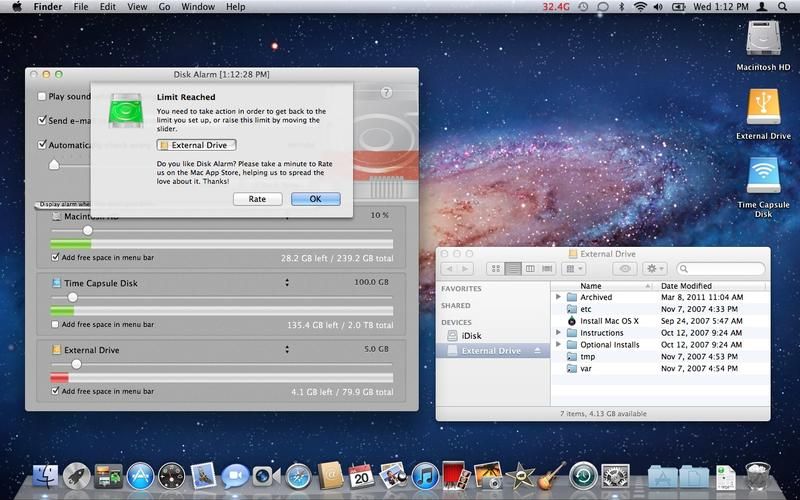Open Mission Control in the Dock
This screenshot has height=500, width=800.
pos(108,476)
